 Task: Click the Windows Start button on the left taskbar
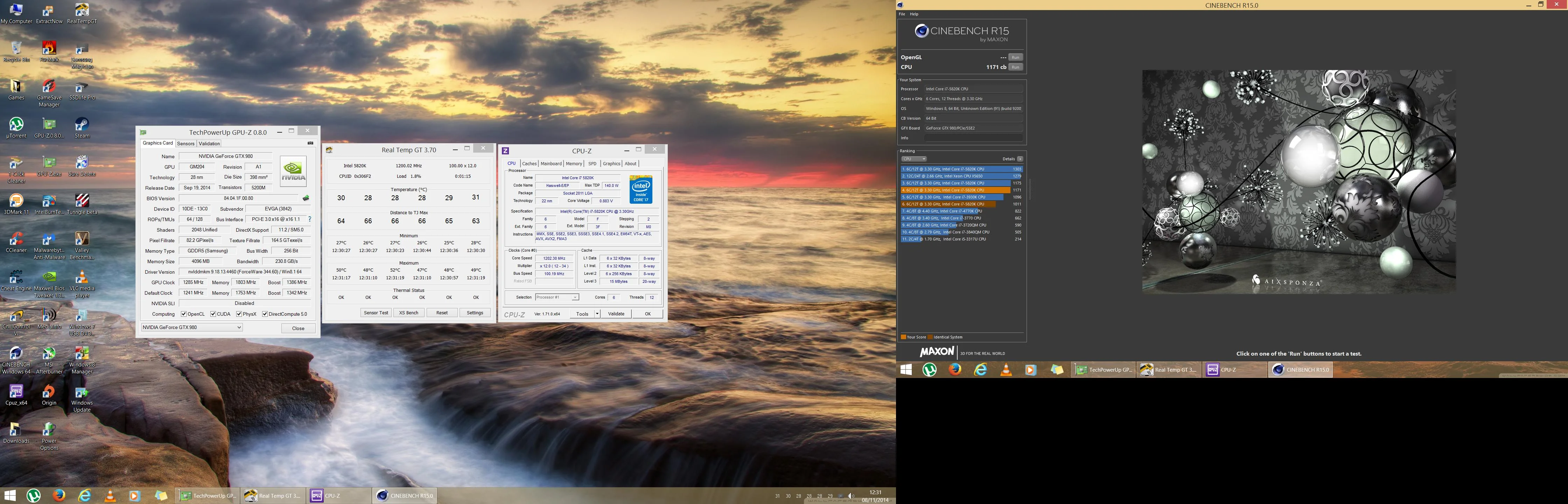click(10, 496)
